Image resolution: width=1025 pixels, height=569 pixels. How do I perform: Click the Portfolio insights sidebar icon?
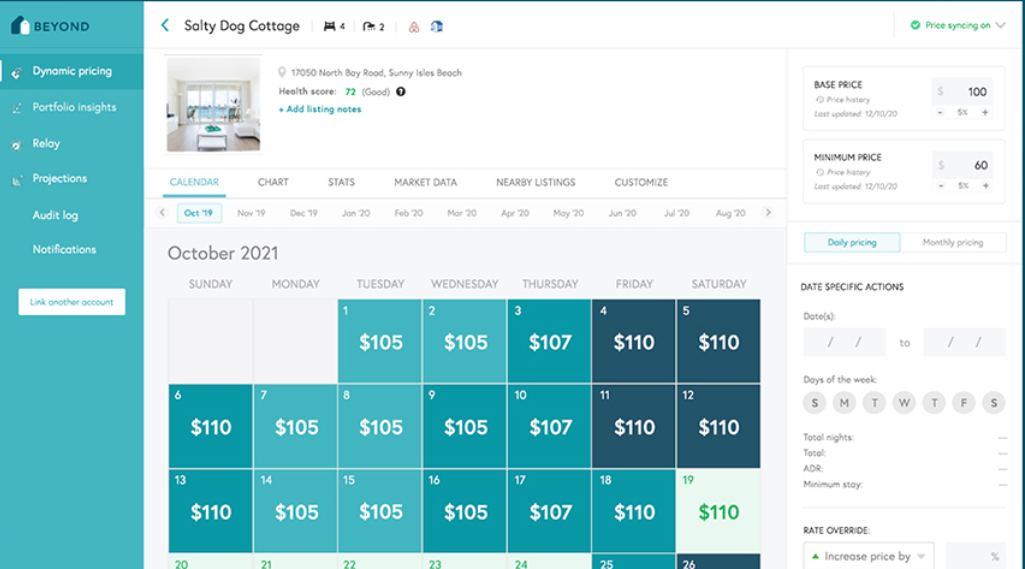point(17,108)
